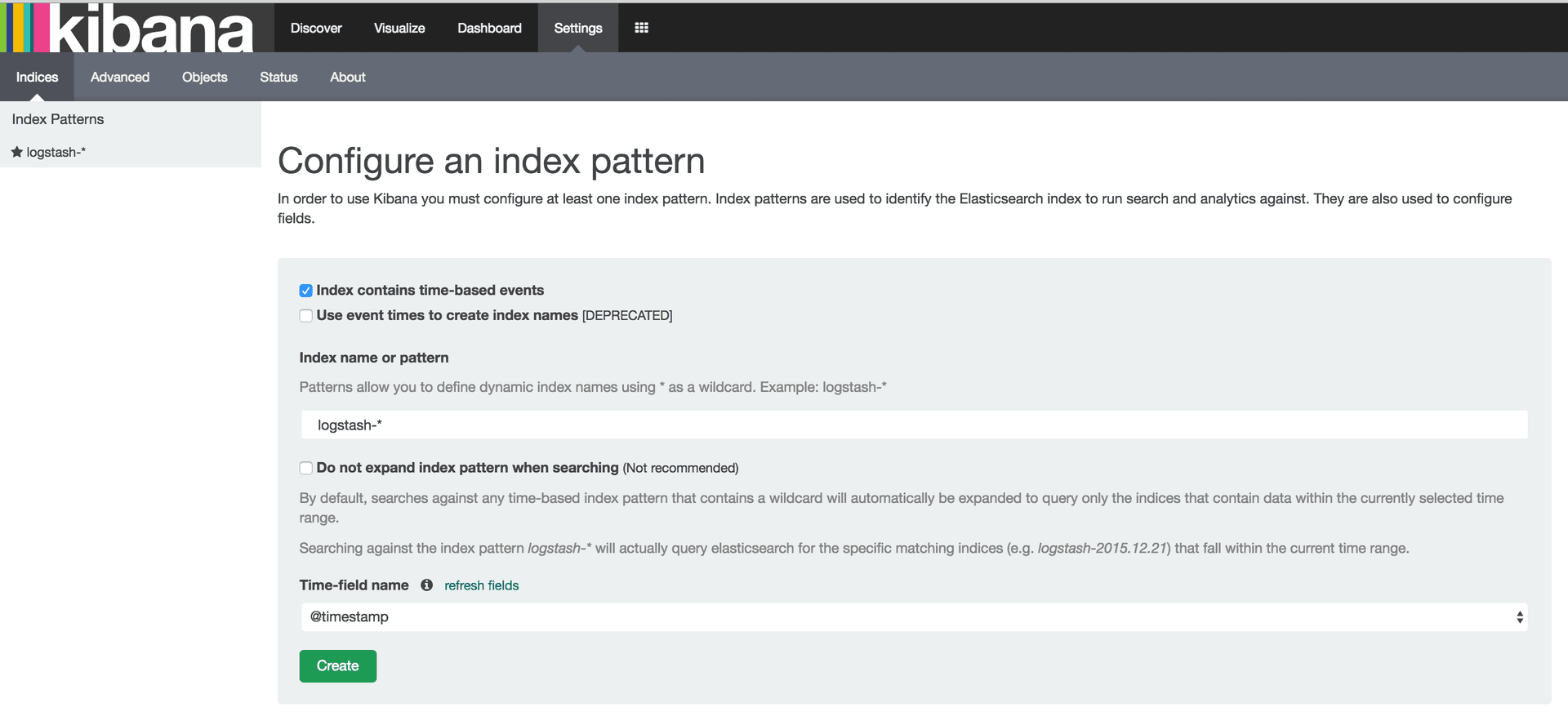
Task: Go to the Discover tab
Action: 316,28
